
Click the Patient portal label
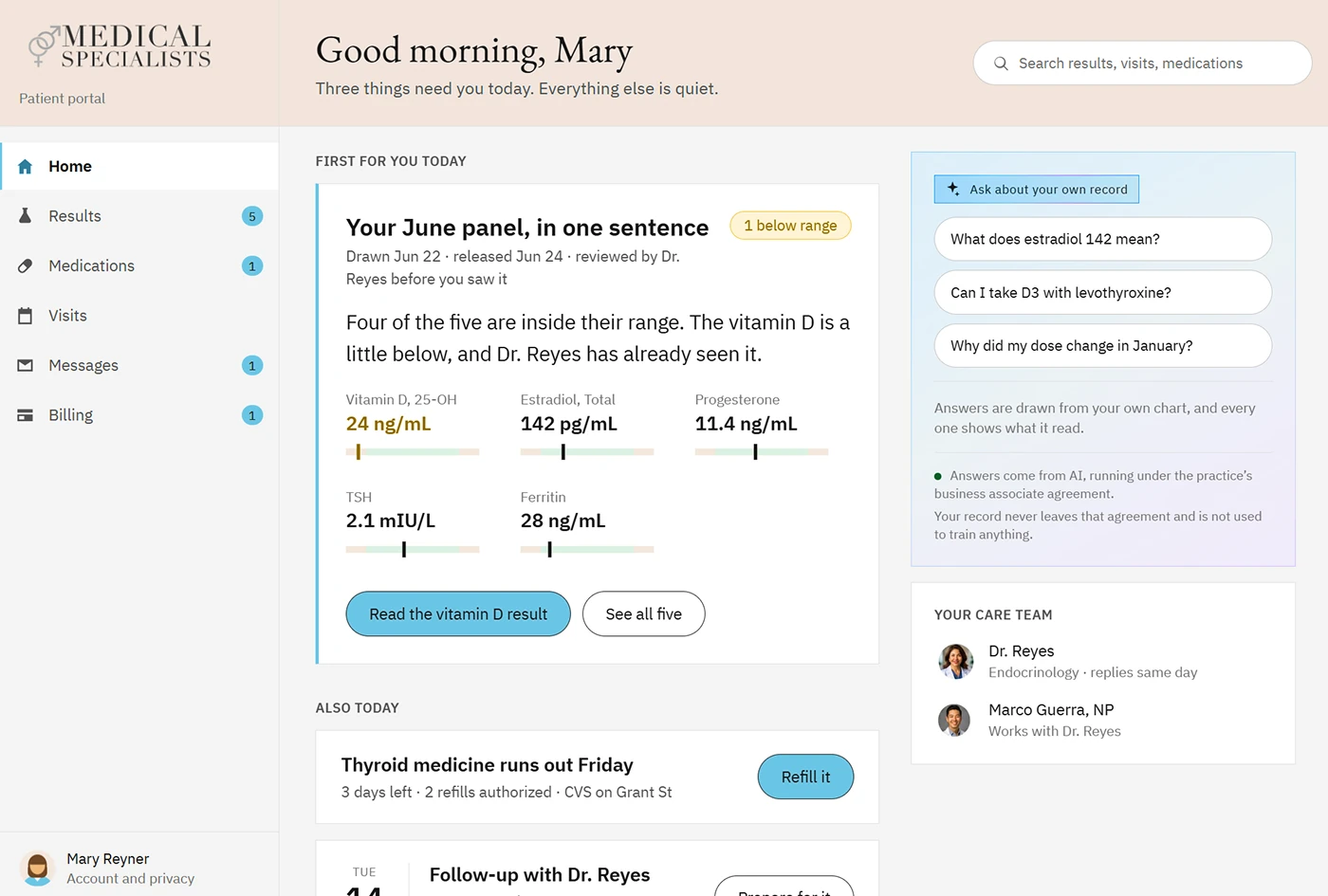click(63, 99)
